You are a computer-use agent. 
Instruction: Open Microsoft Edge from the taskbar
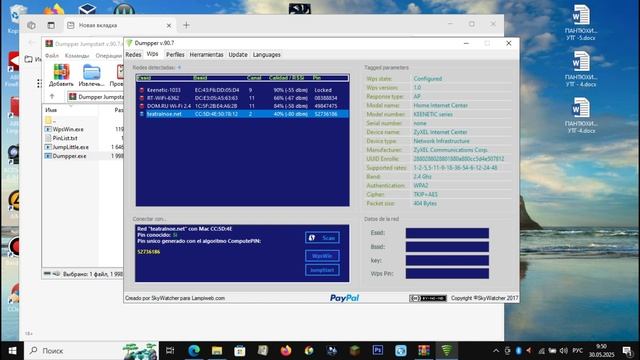click(194, 351)
